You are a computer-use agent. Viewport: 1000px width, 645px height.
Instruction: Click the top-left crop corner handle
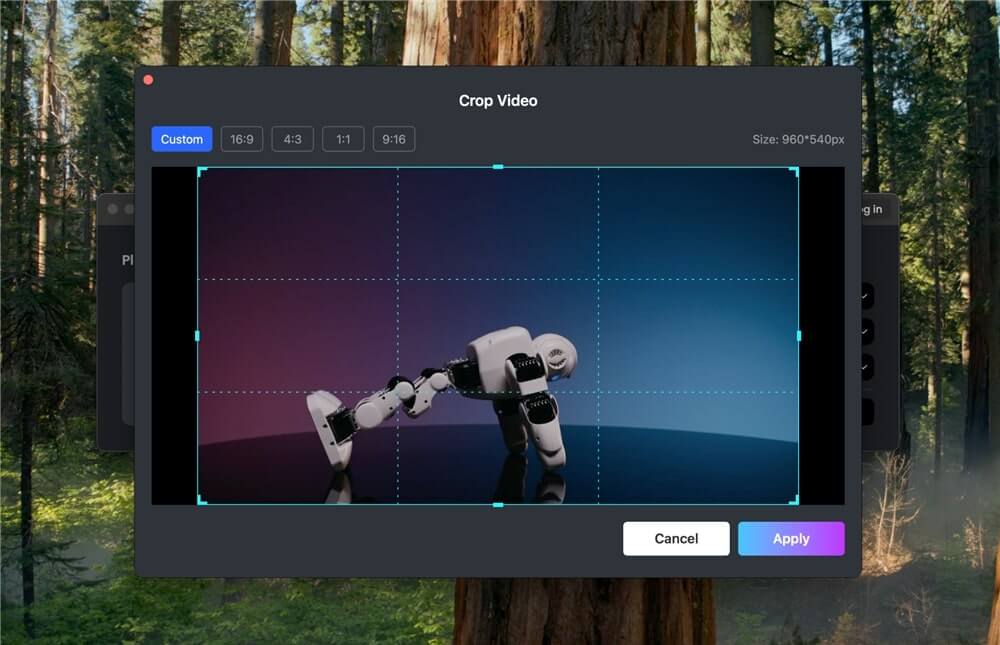tap(202, 171)
